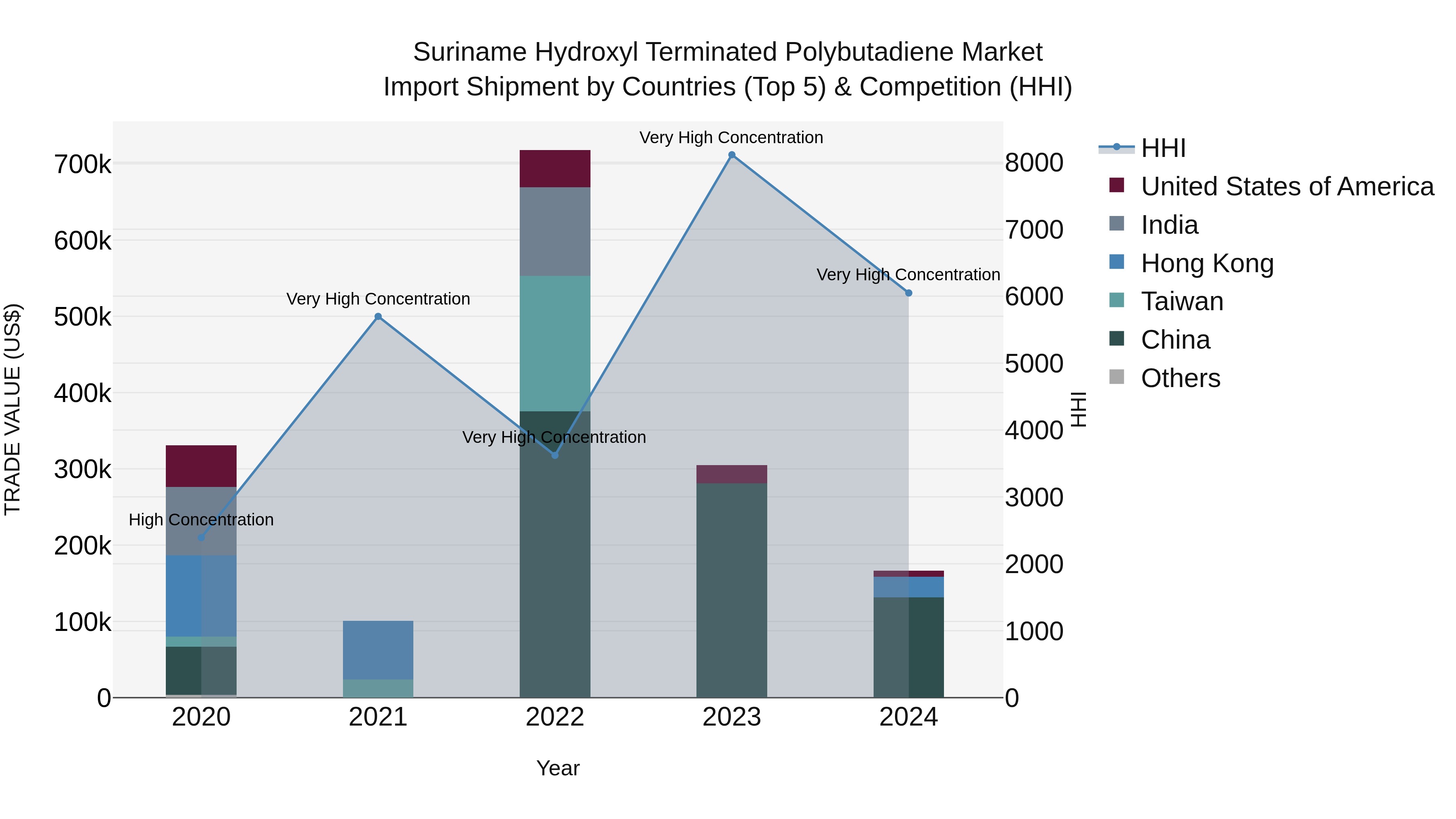Click the 2021 Hong Kong bar segment
Screen dimensions: 1456x819
click(x=378, y=650)
